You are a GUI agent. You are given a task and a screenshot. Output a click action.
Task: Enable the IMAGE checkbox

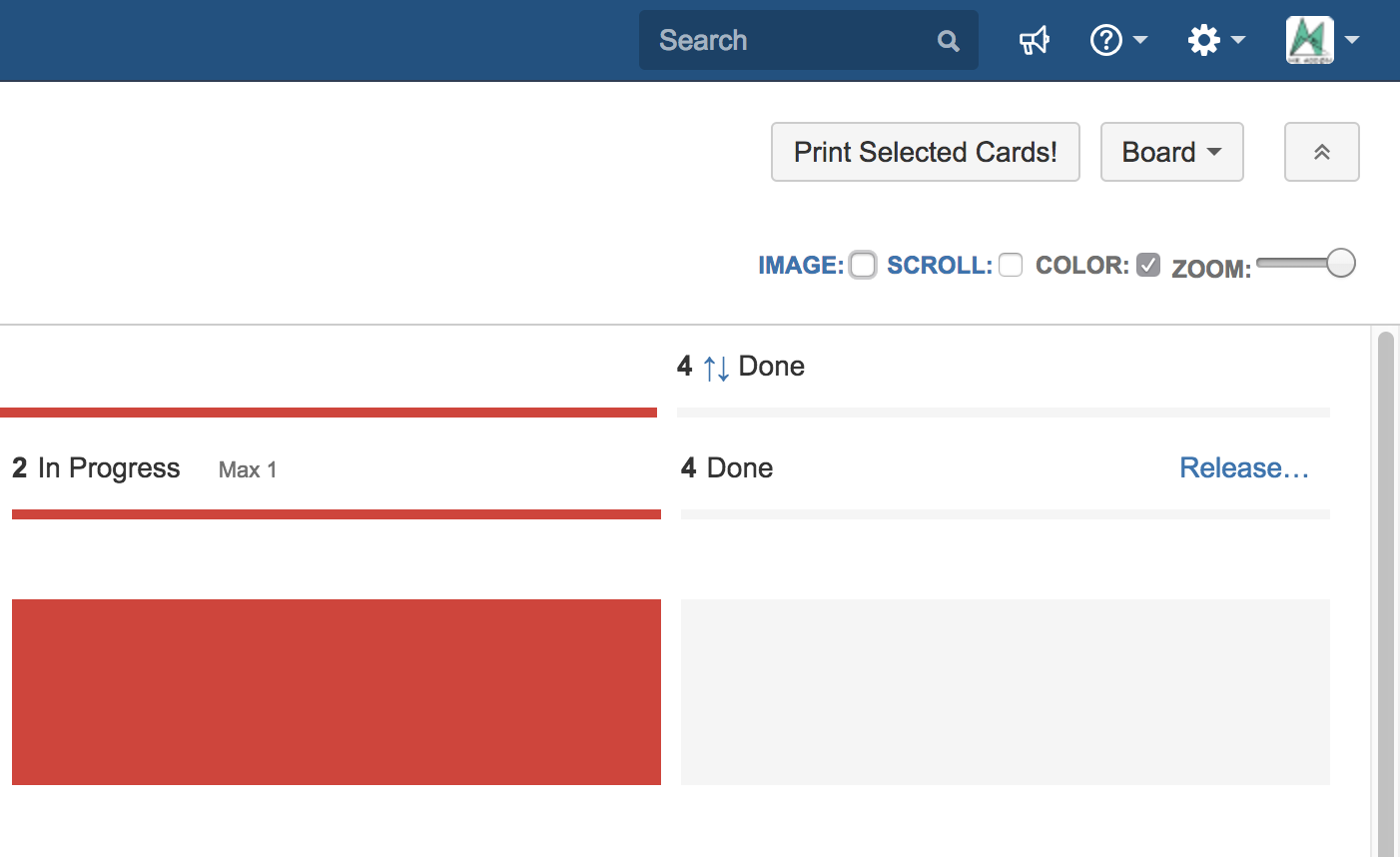[x=863, y=265]
